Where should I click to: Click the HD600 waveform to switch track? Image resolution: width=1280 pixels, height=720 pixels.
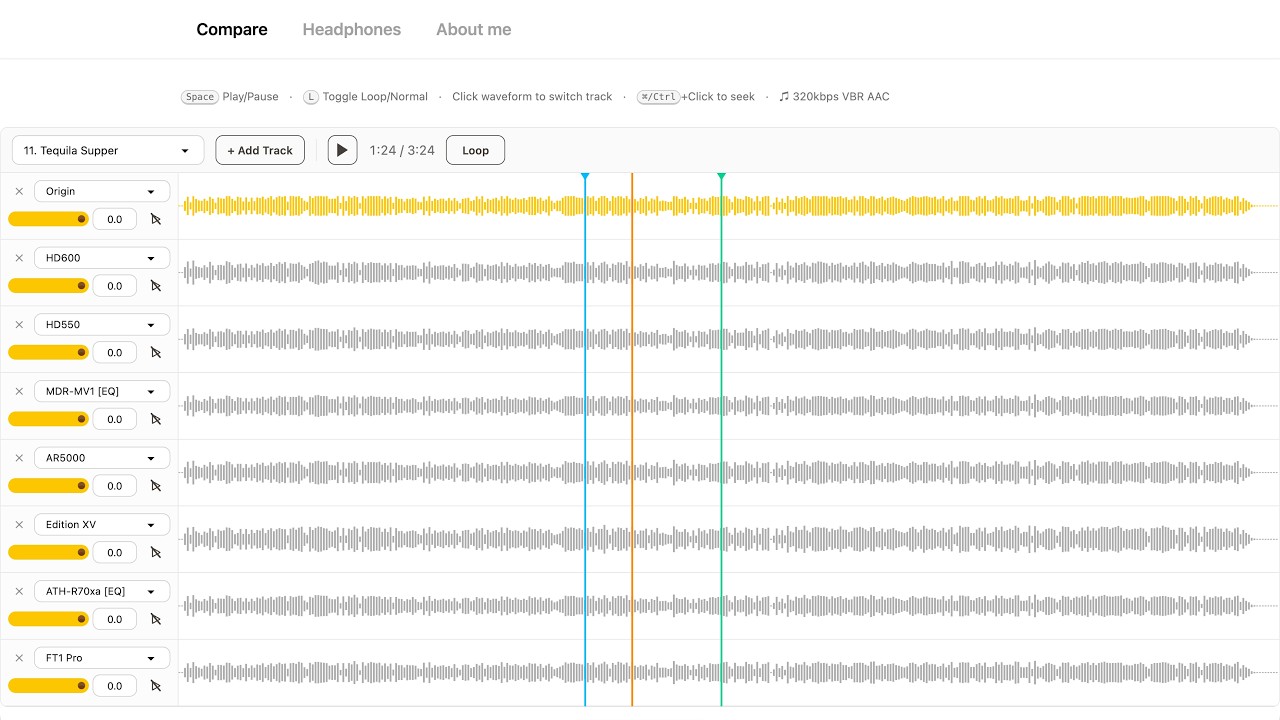729,273
